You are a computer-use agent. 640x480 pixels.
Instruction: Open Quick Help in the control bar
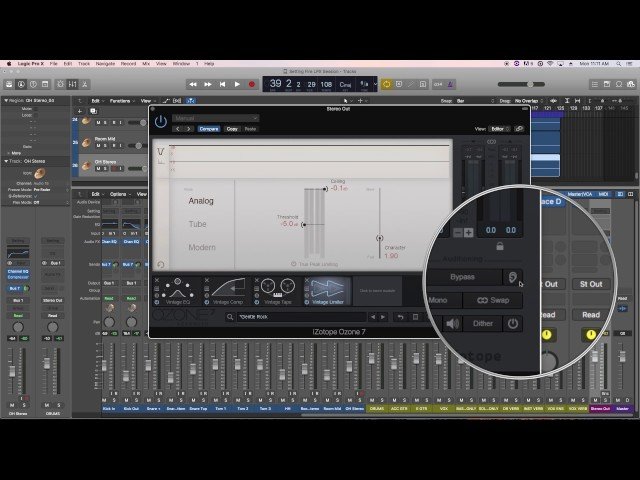click(x=33, y=84)
